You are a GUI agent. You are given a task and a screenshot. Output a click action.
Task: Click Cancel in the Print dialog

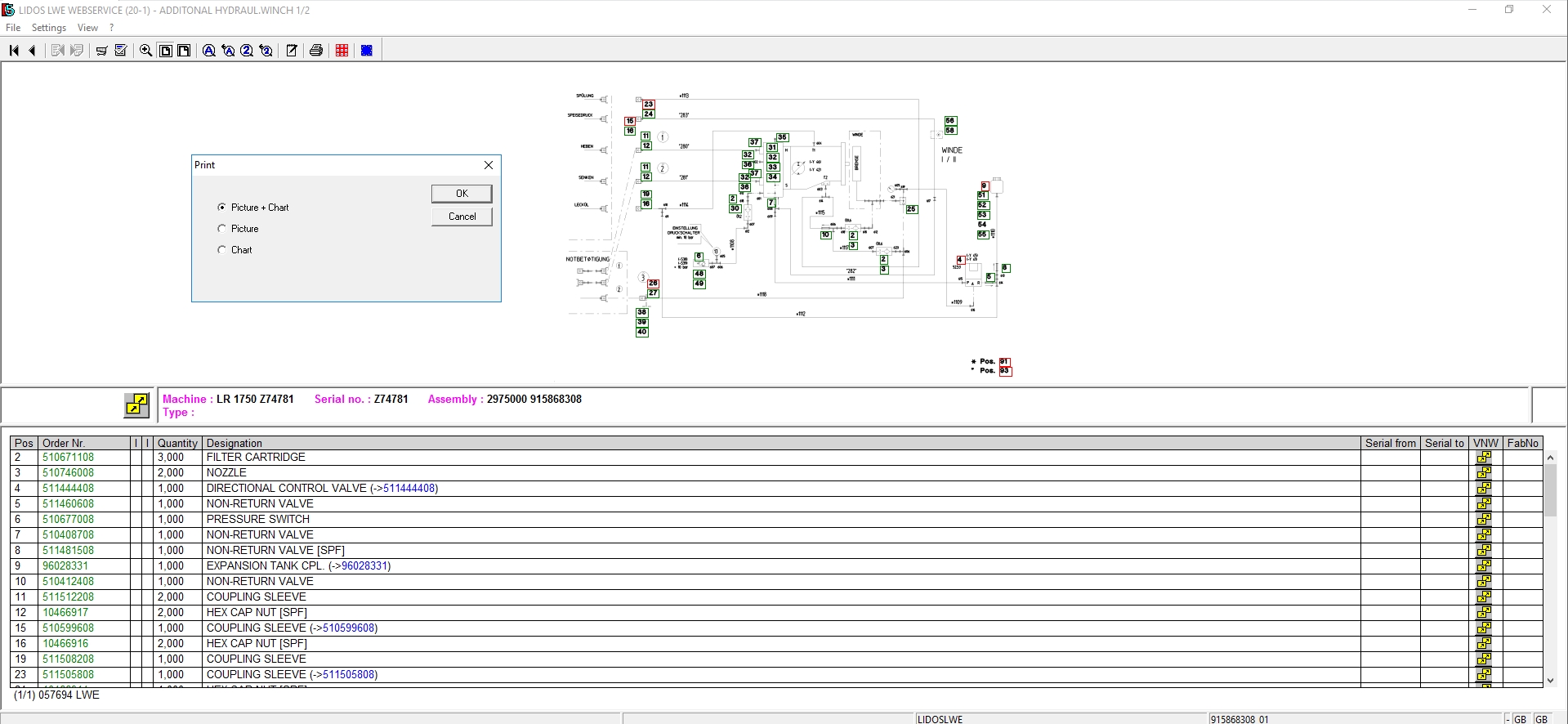462,217
